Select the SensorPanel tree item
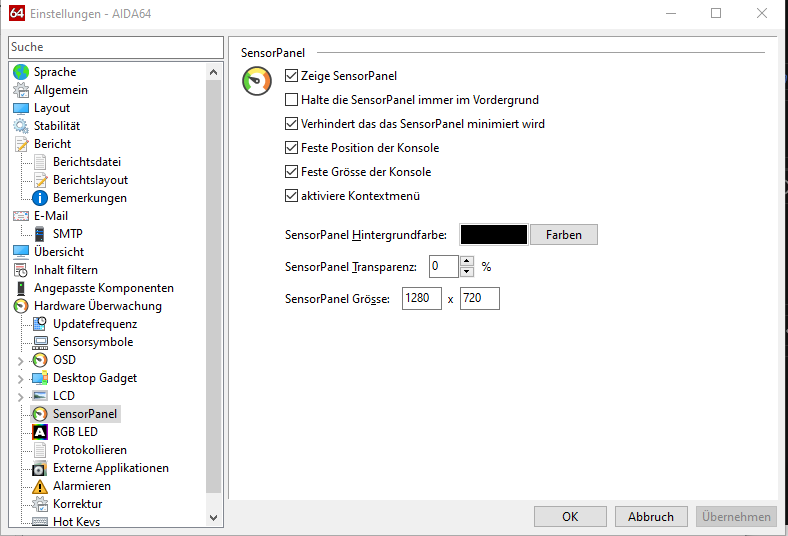 tap(85, 414)
